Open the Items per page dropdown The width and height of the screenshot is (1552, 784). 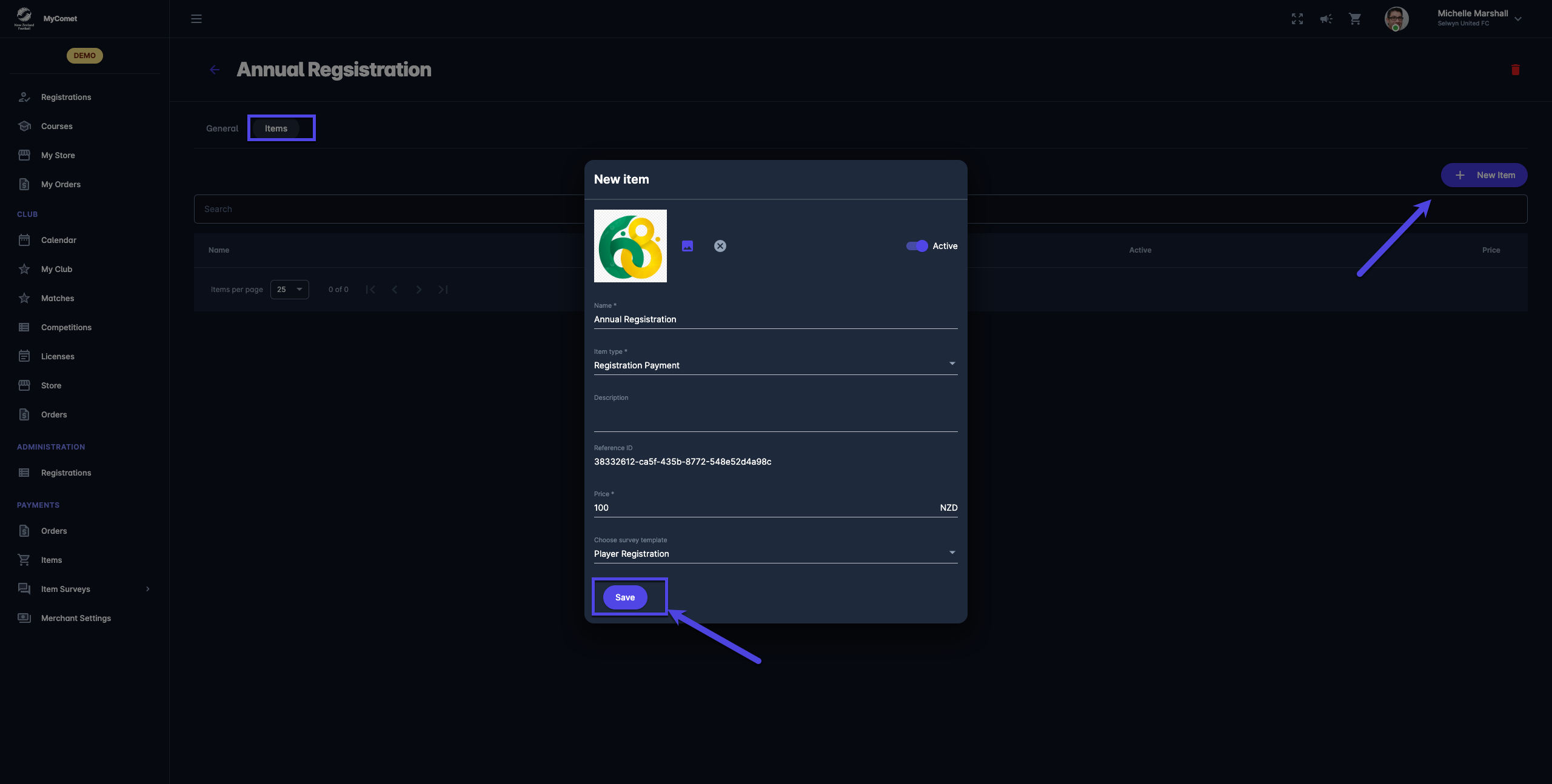pyautogui.click(x=289, y=290)
